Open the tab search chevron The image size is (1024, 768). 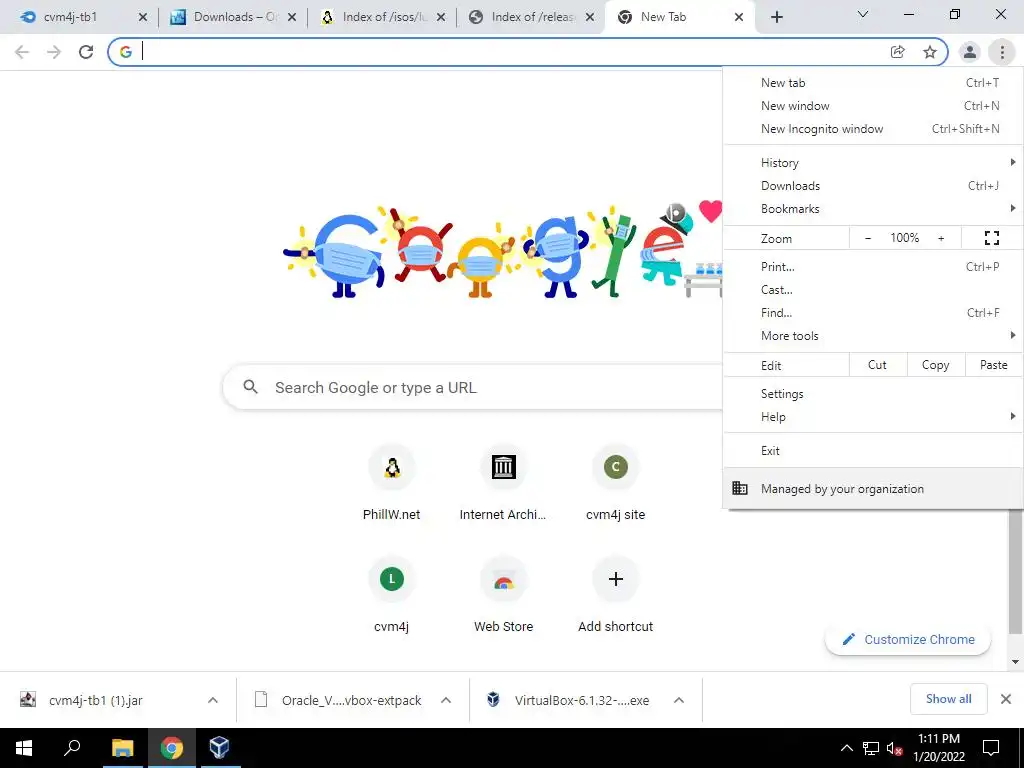pos(863,14)
